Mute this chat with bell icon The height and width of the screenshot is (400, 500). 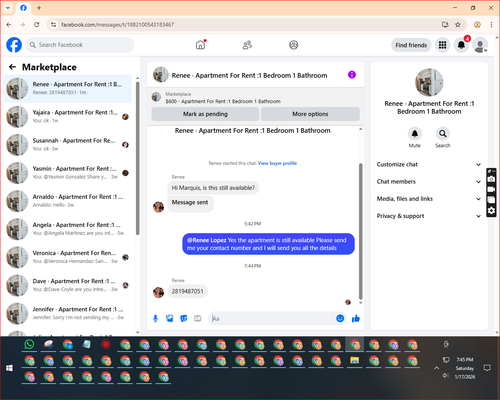pos(415,134)
